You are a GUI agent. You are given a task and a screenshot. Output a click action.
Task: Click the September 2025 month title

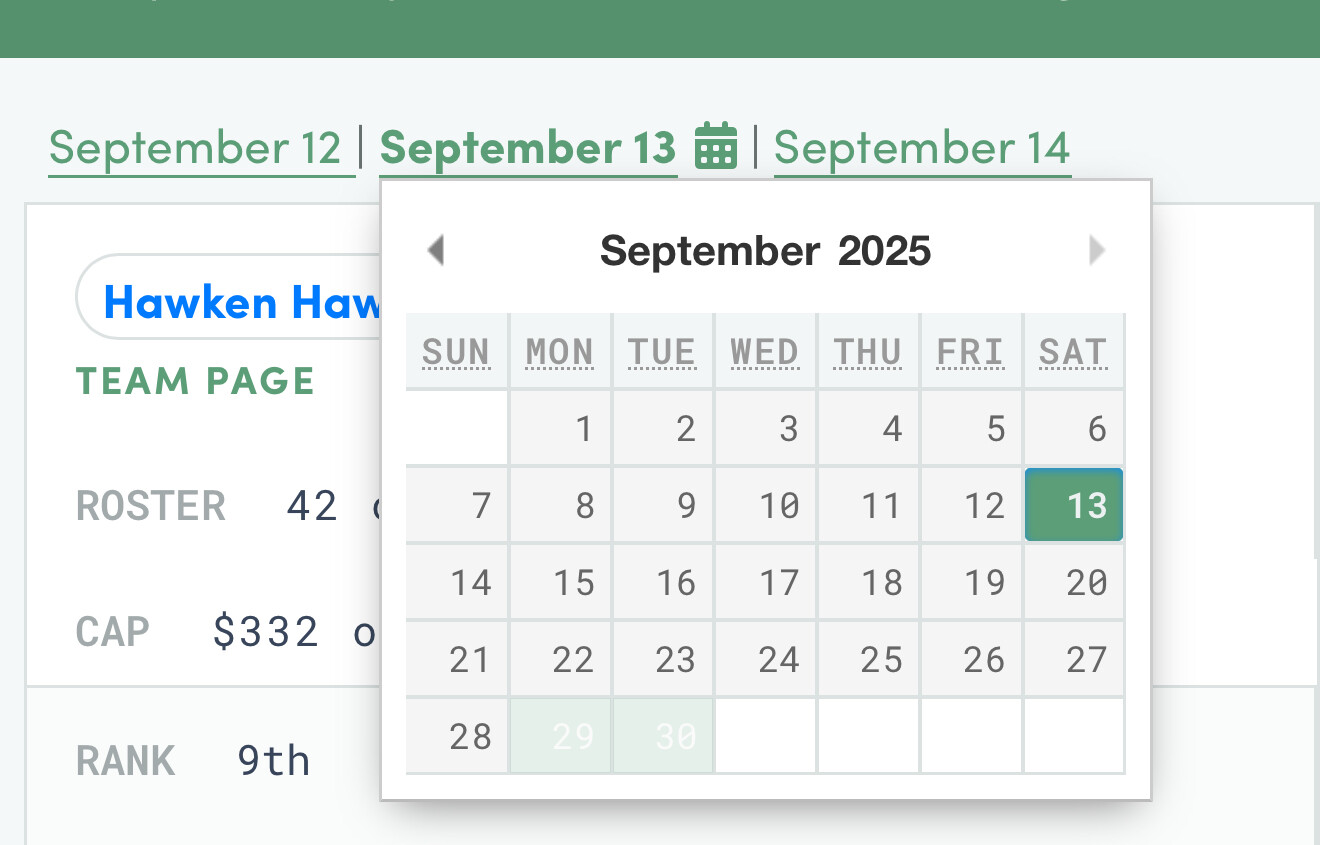(765, 250)
